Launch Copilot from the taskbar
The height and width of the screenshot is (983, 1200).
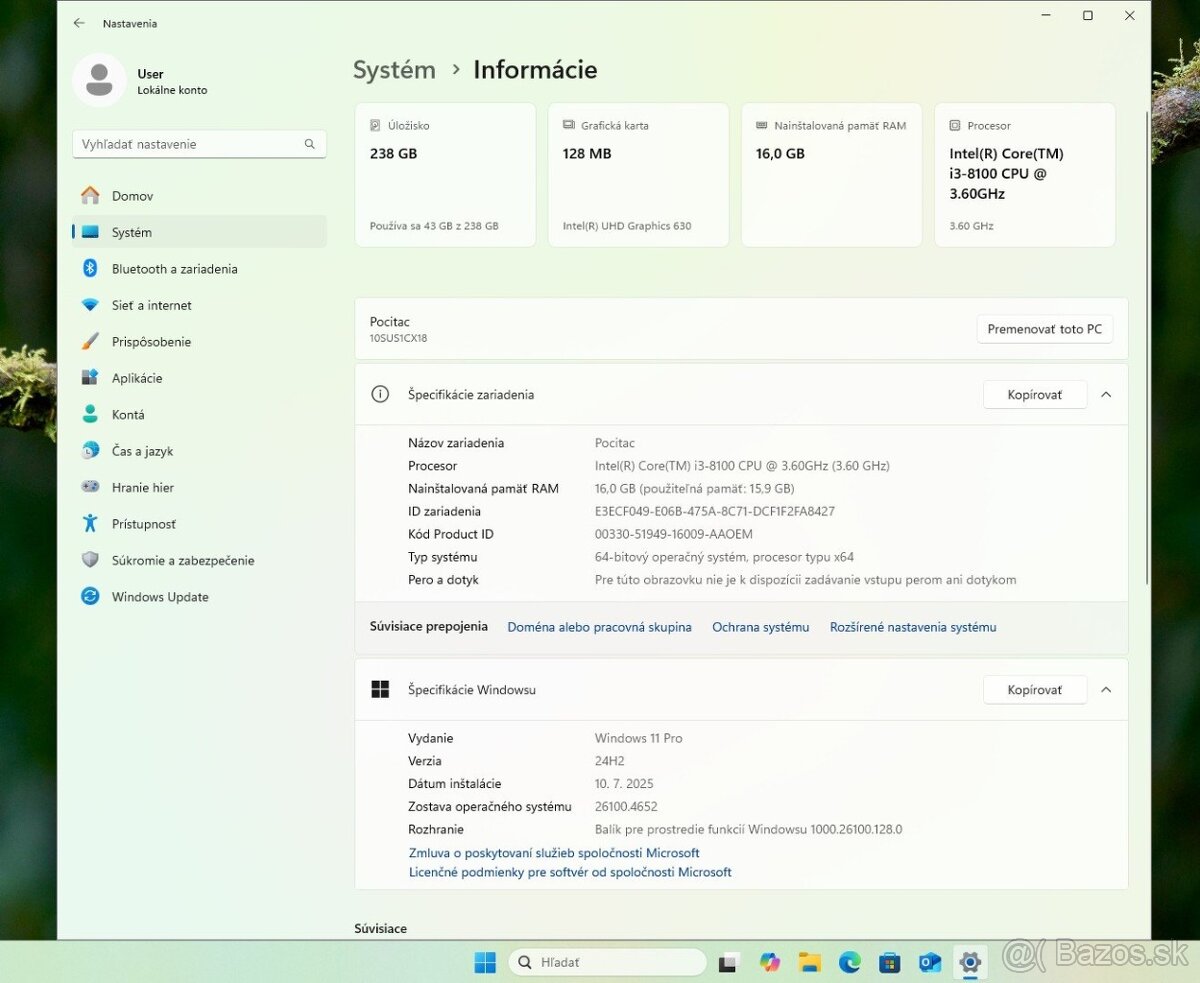click(769, 963)
